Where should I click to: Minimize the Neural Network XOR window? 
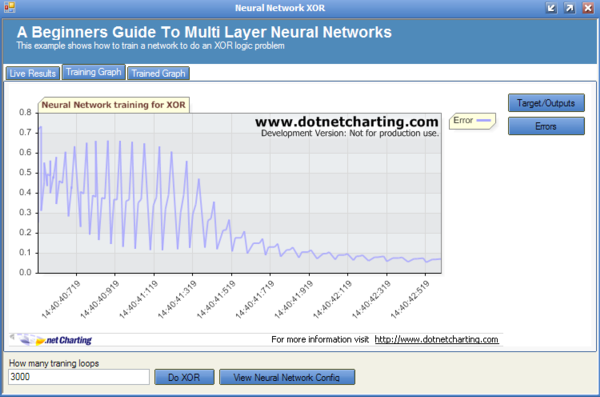pos(551,8)
